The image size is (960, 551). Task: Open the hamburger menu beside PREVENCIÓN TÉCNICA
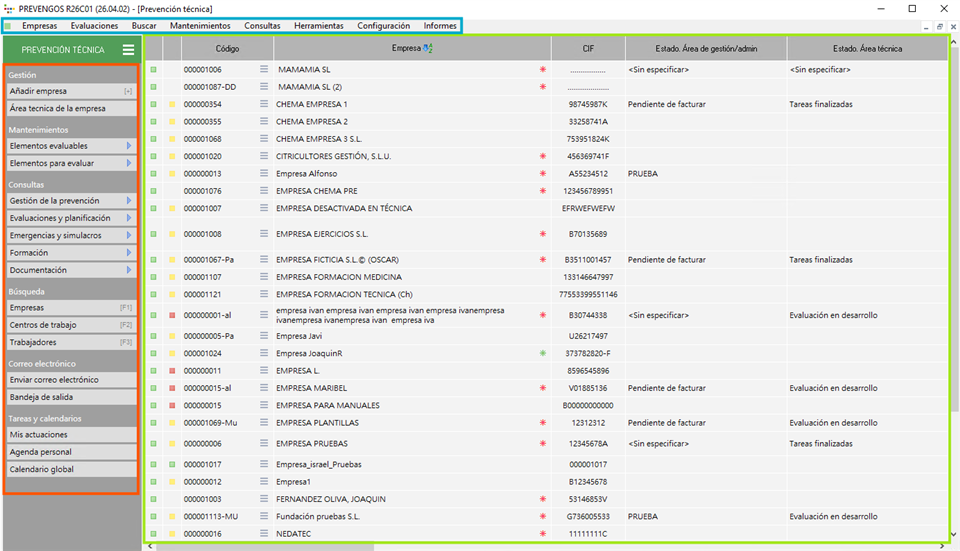[x=128, y=50]
